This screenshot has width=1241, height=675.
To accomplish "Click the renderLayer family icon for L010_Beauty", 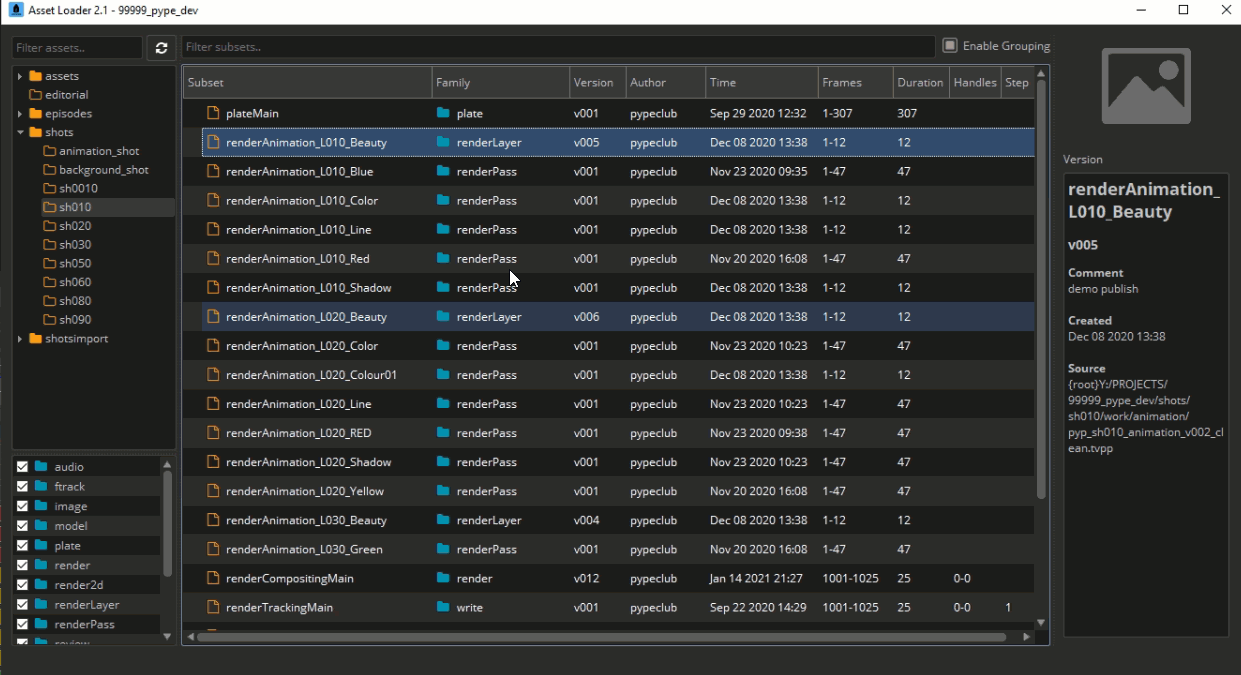I will (x=443, y=142).
